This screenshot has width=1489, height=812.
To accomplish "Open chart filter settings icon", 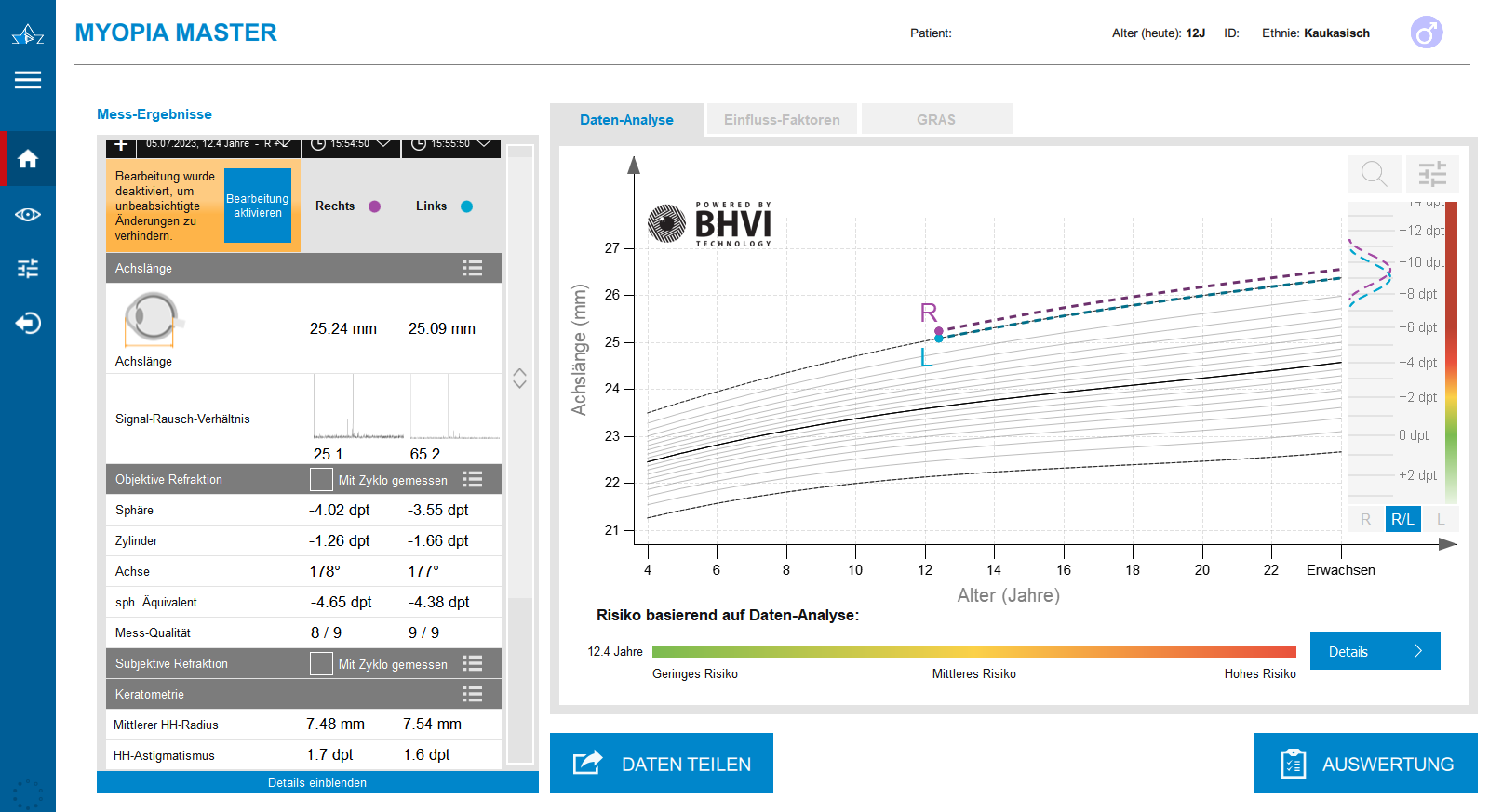I will click(1431, 174).
